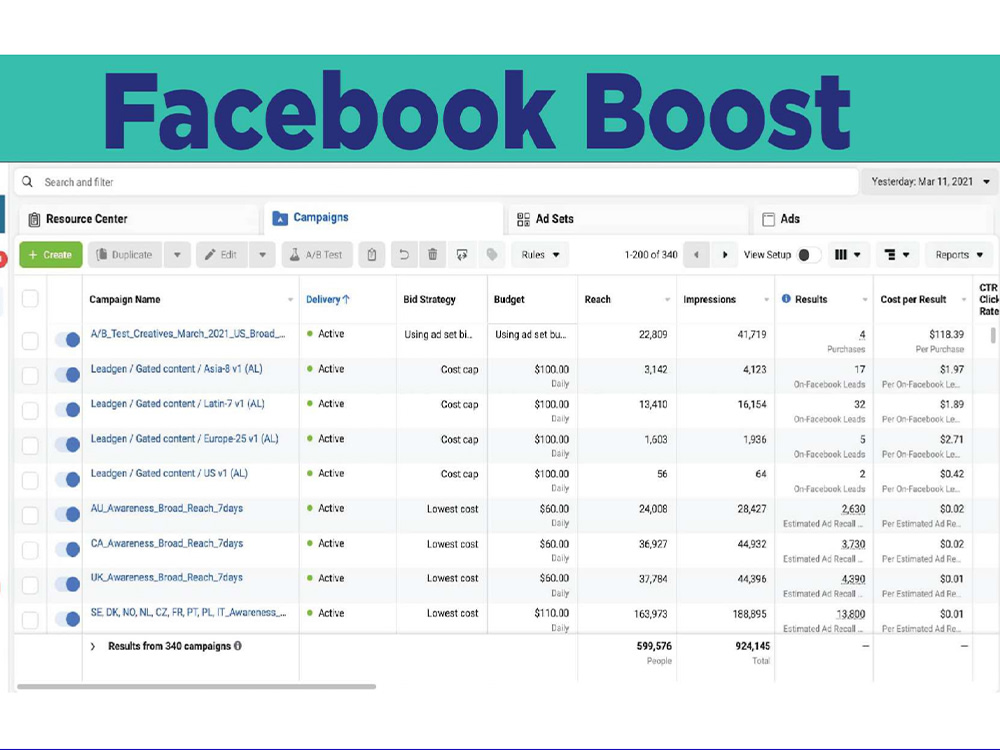Open Leadgen Gated content Latin-7 campaign
The image size is (1000, 750).
[x=177, y=404]
